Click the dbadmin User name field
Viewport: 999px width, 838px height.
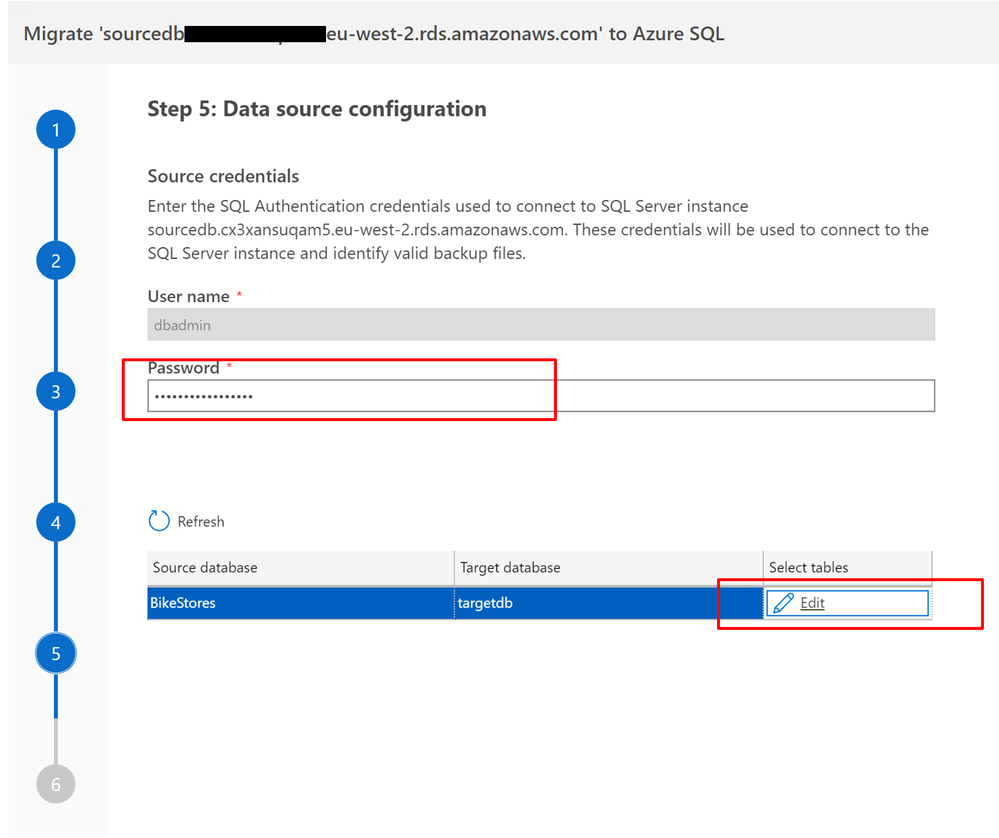[540, 325]
